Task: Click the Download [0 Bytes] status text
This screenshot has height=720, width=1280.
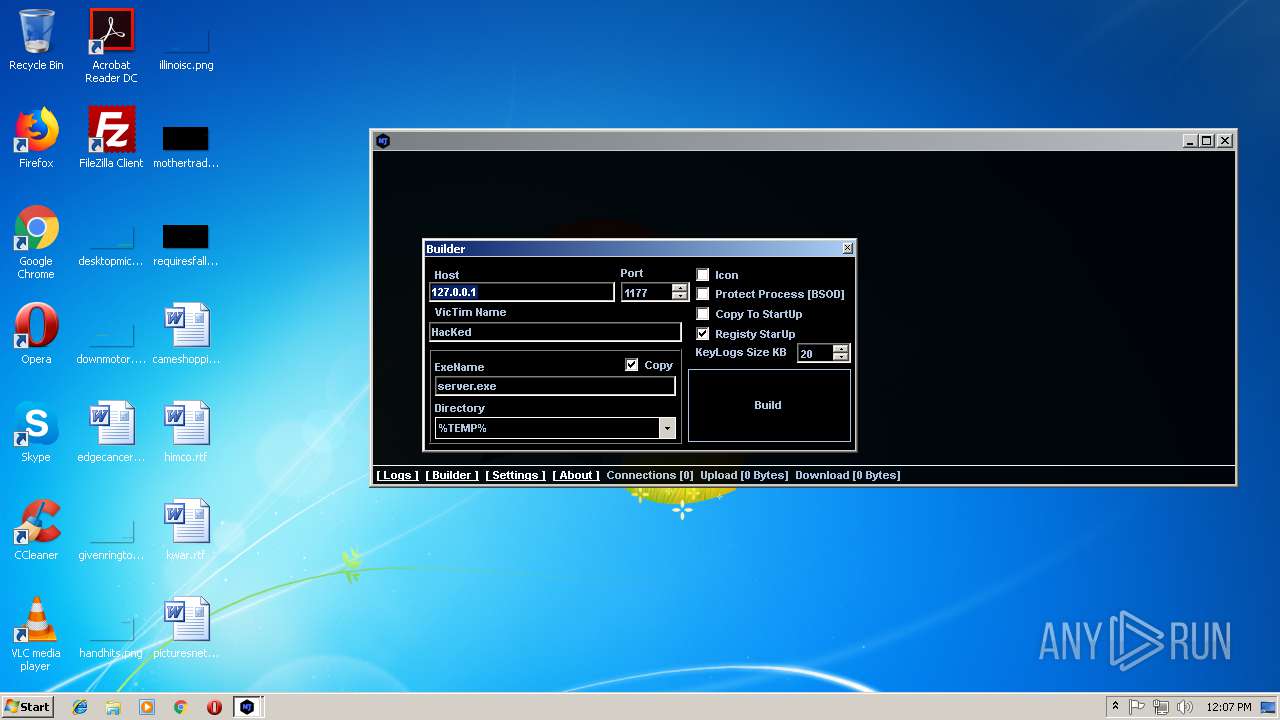Action: coord(848,475)
